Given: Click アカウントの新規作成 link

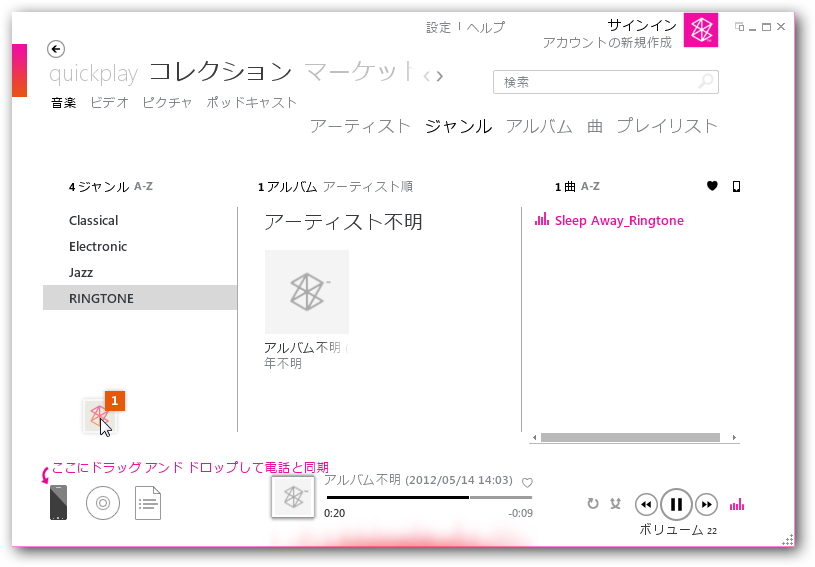Looking at the screenshot, I should 607,43.
